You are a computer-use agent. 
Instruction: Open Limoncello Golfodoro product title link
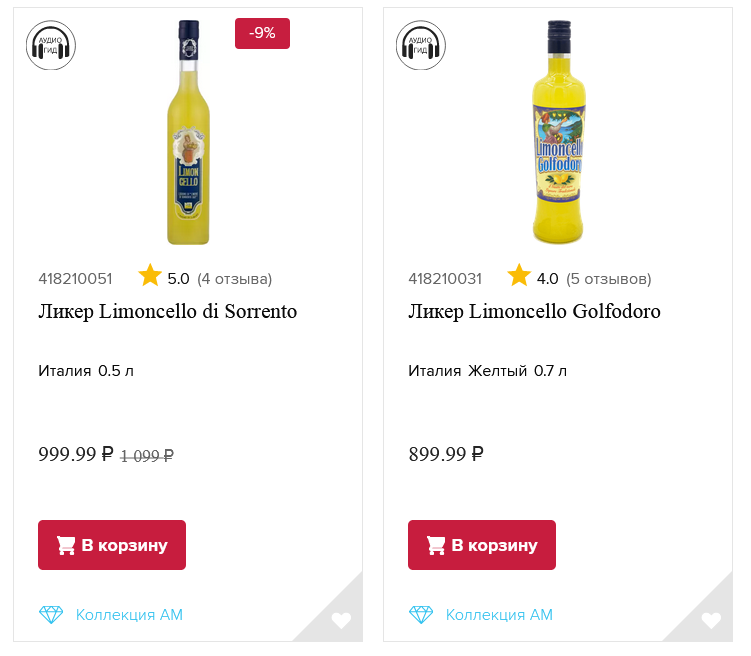coord(535,312)
